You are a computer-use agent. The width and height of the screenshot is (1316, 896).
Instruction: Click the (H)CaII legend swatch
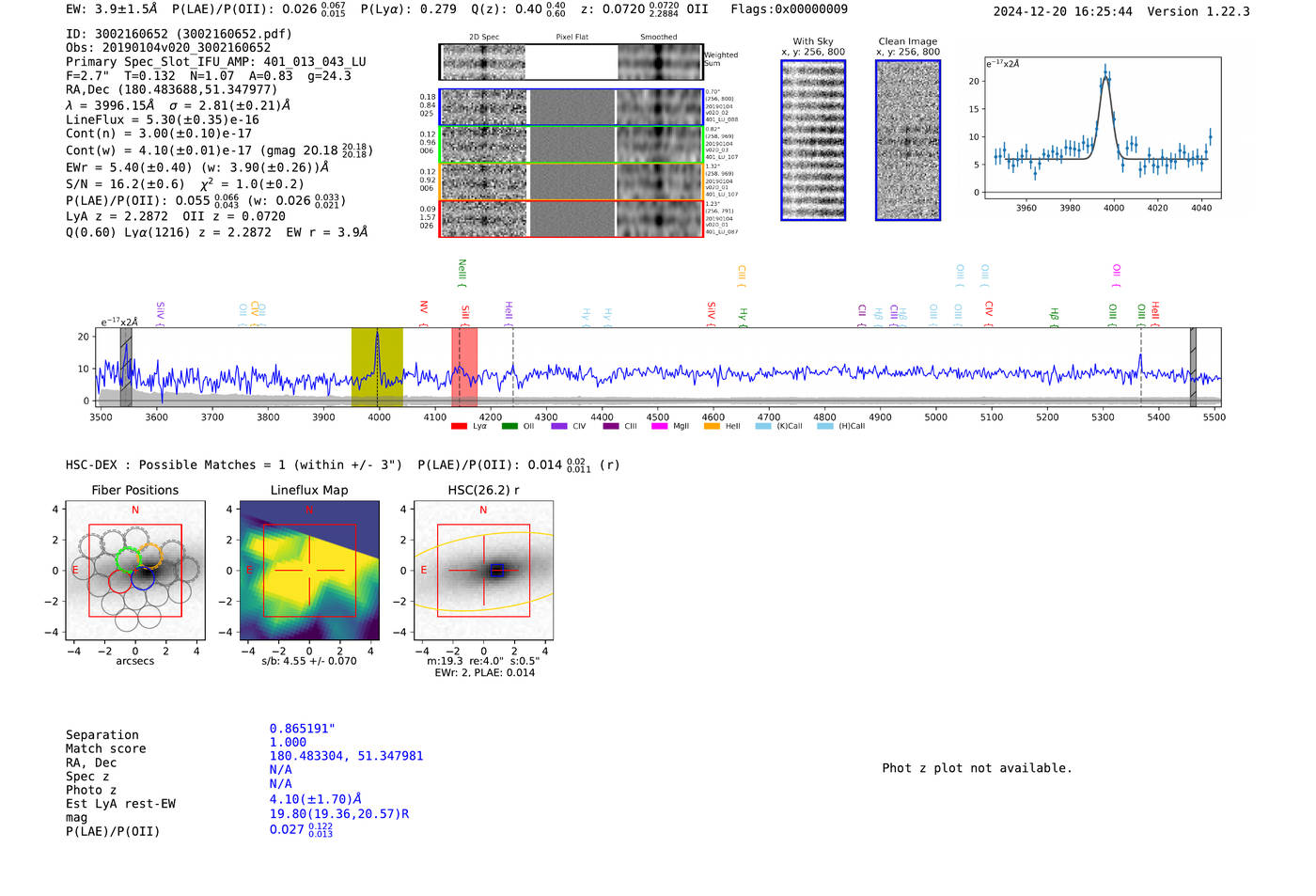pos(825,426)
